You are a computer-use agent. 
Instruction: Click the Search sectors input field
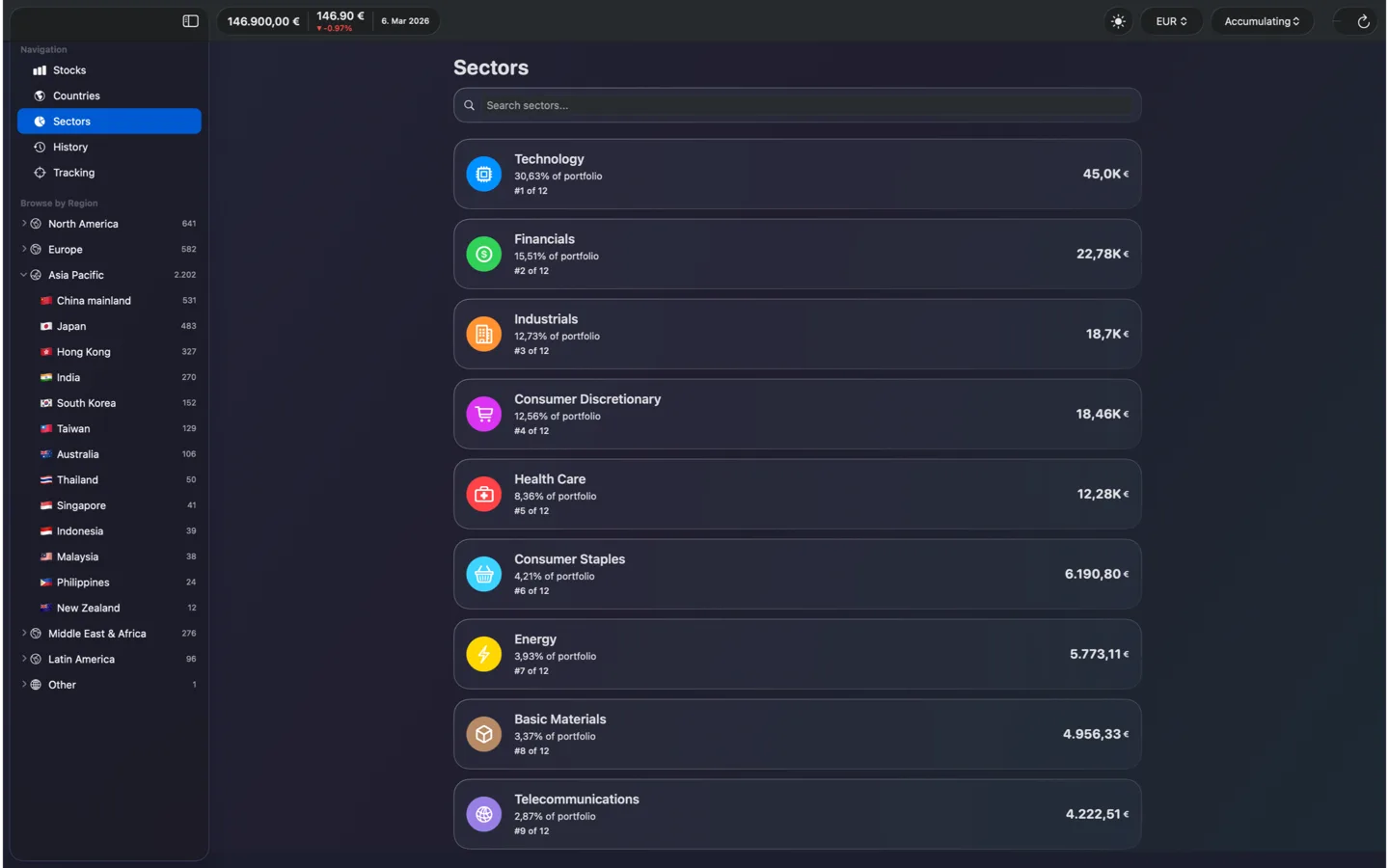coord(796,105)
